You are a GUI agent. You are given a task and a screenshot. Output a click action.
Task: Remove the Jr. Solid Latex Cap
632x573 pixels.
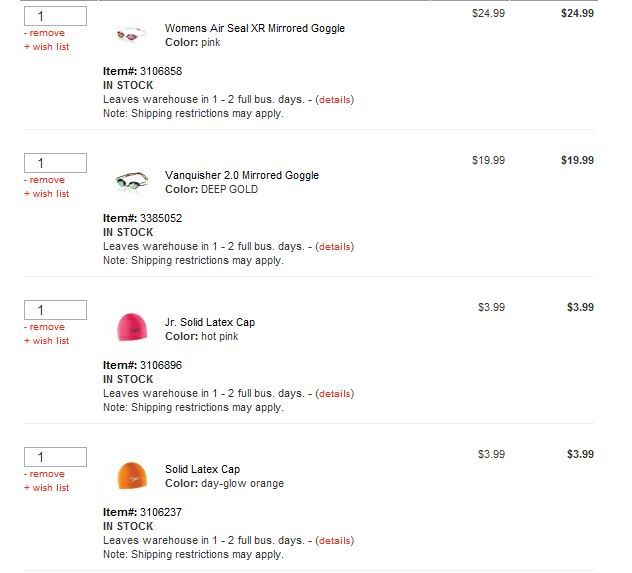point(46,327)
